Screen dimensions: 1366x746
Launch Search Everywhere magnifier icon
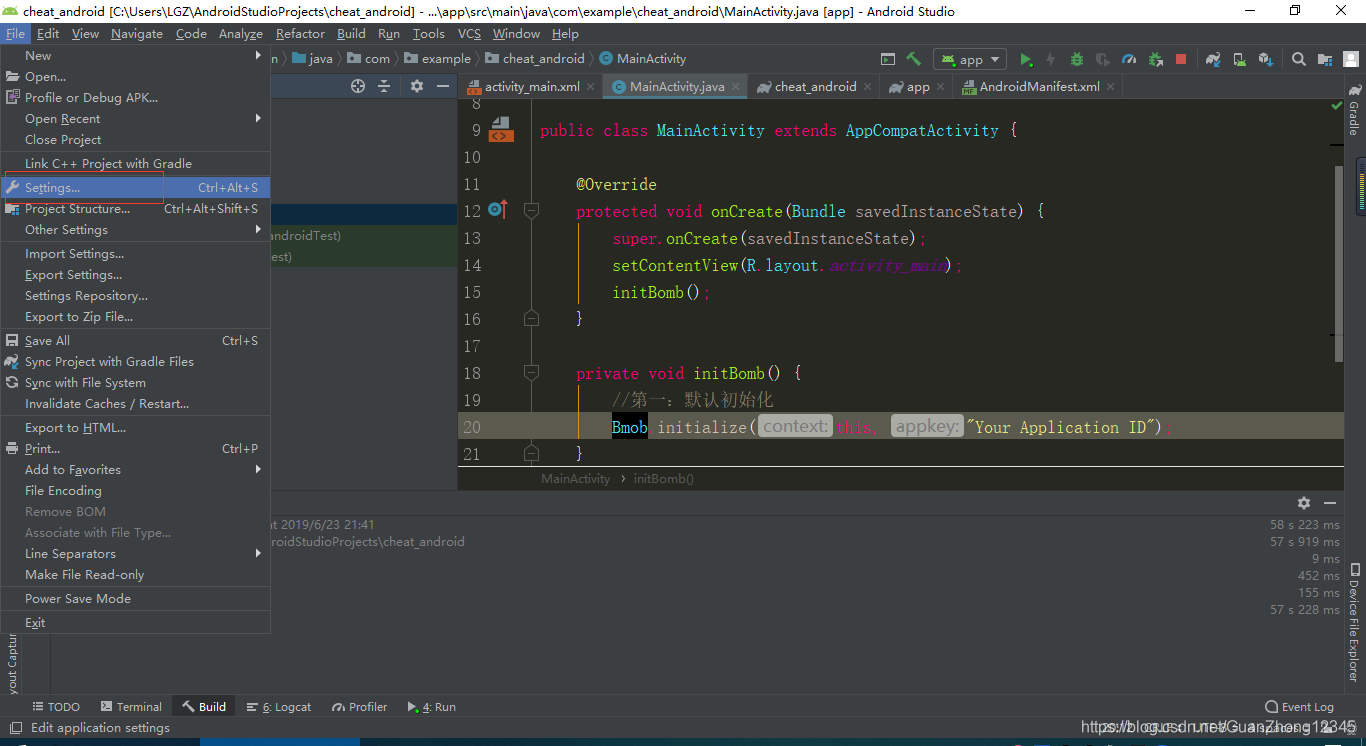(x=1299, y=58)
